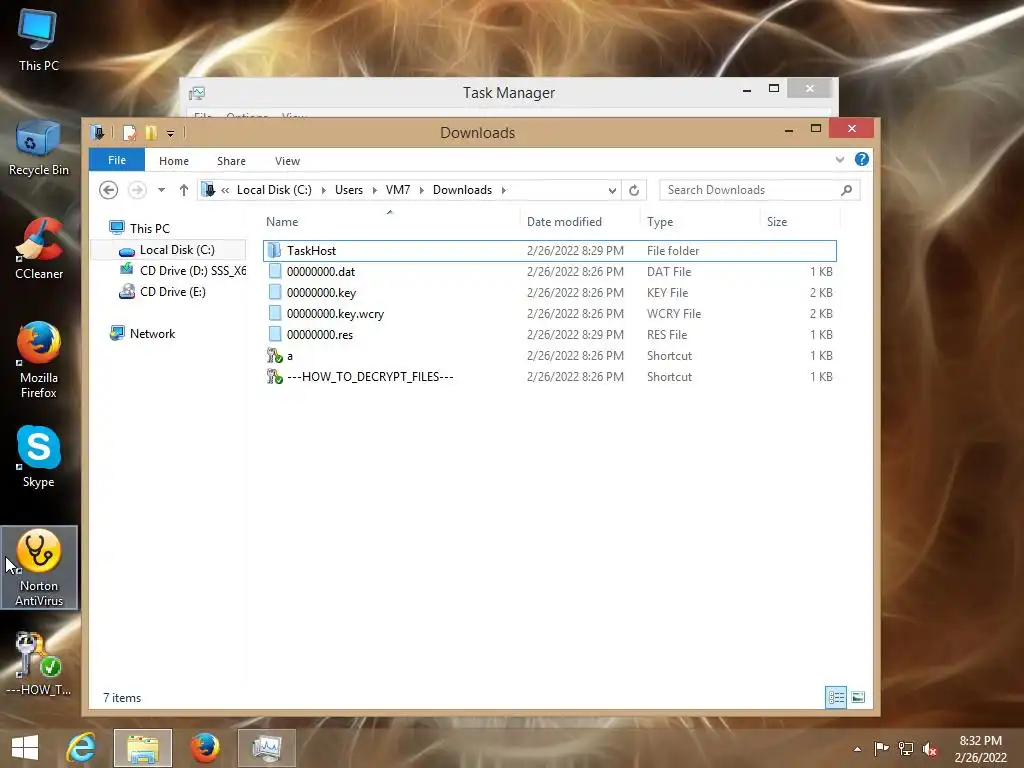
Task: Open address bar history dropdown
Action: point(612,190)
